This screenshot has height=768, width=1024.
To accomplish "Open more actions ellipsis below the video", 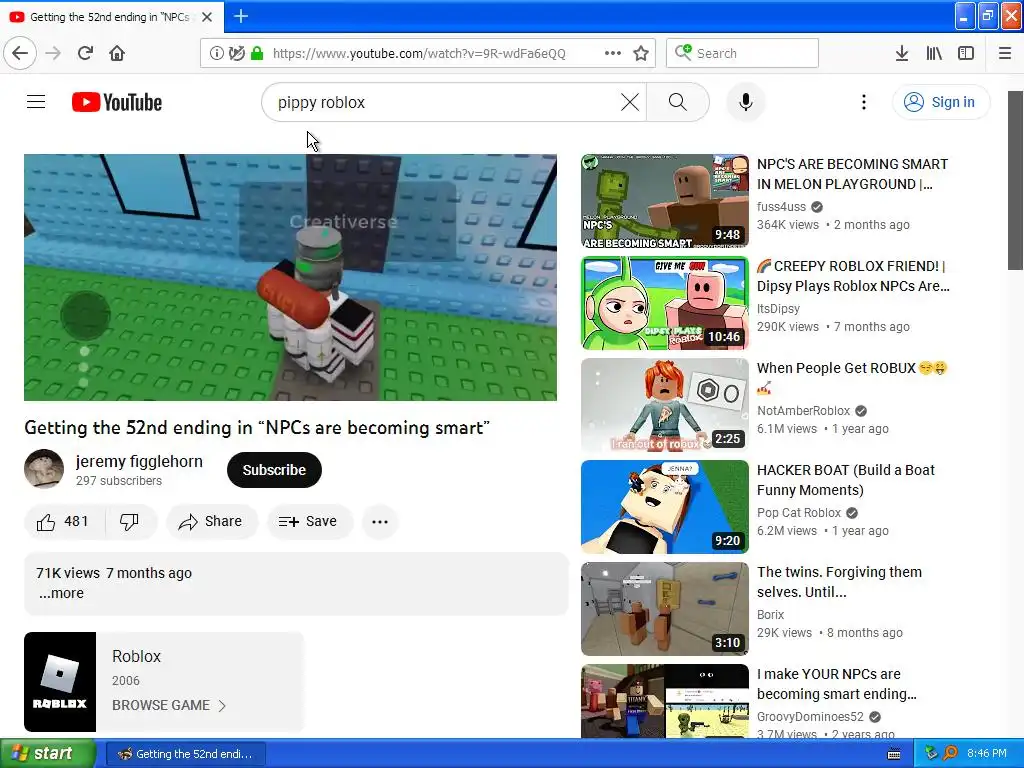I will pos(380,521).
